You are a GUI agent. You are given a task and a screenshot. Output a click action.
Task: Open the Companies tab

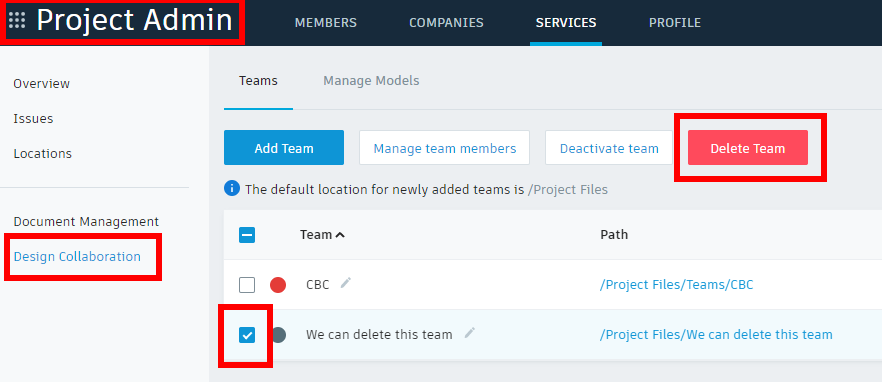(446, 23)
